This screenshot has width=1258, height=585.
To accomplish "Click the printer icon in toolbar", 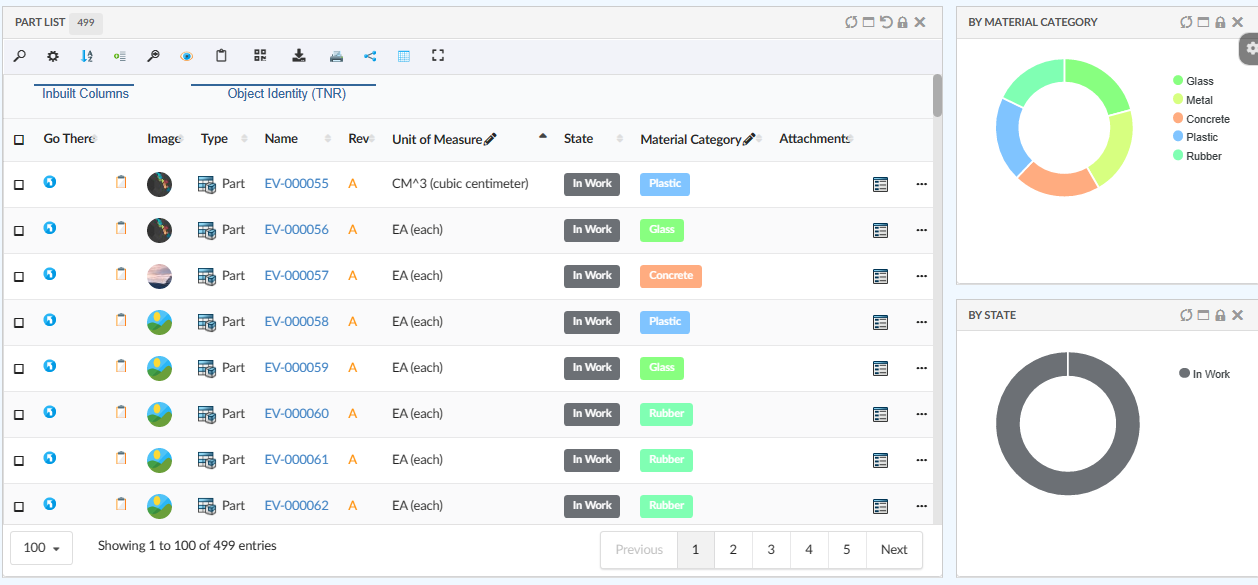I will [x=336, y=56].
